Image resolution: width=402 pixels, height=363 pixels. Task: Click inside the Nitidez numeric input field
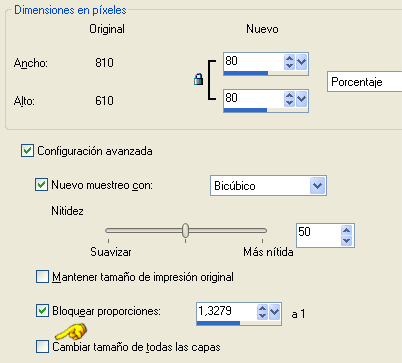point(318,235)
